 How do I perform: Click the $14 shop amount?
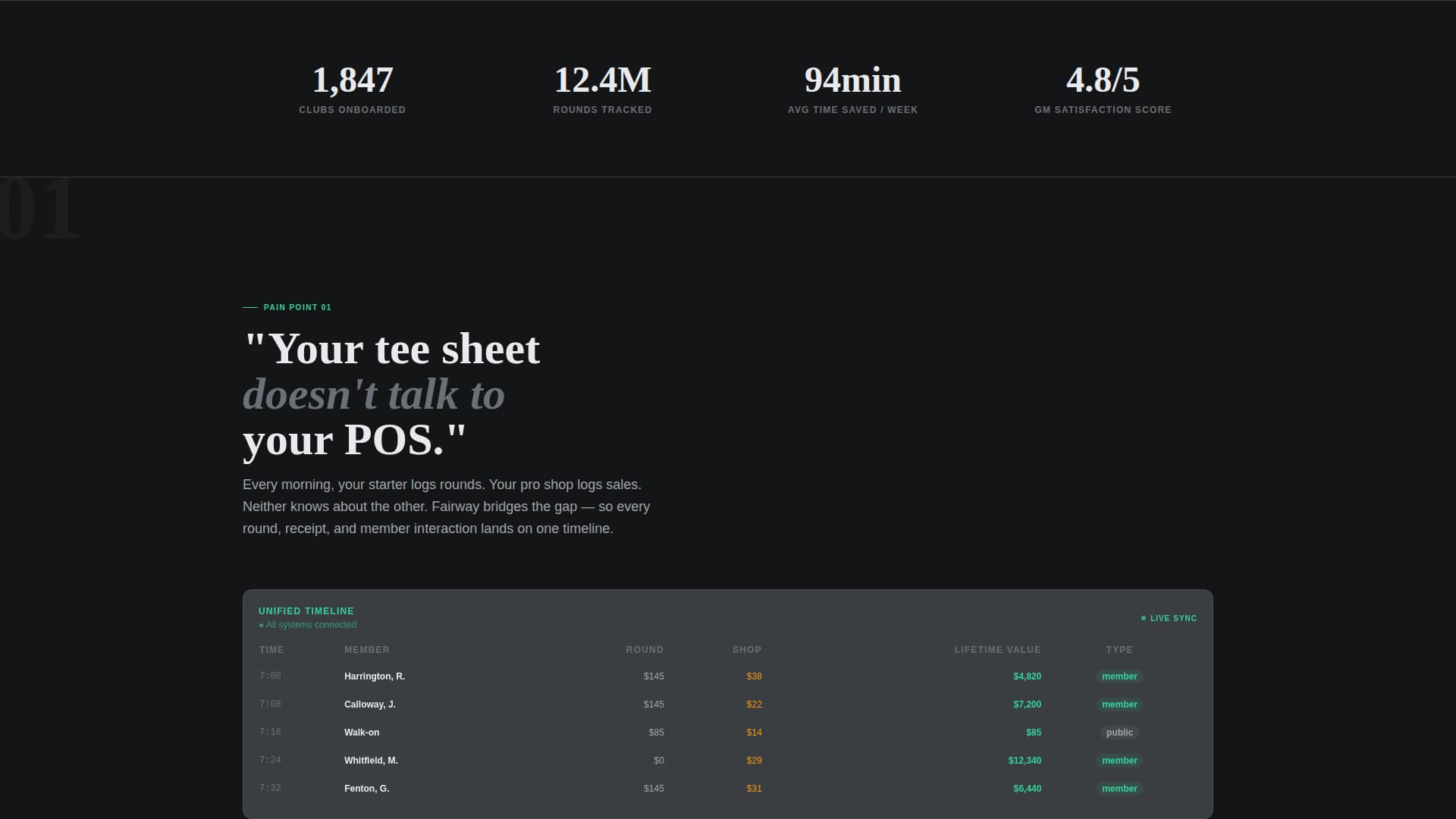click(x=755, y=733)
